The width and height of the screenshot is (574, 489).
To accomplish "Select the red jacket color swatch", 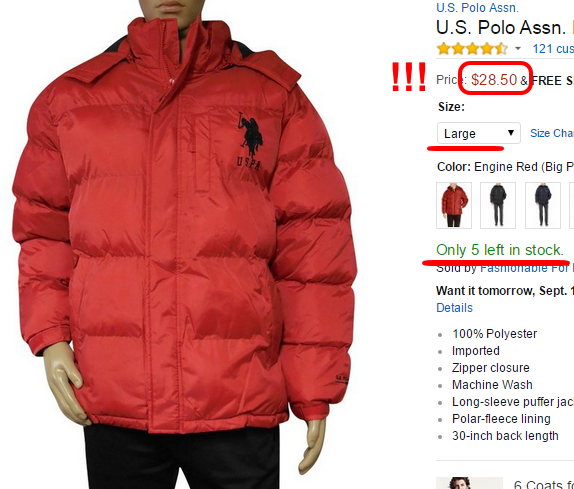I will pos(454,205).
